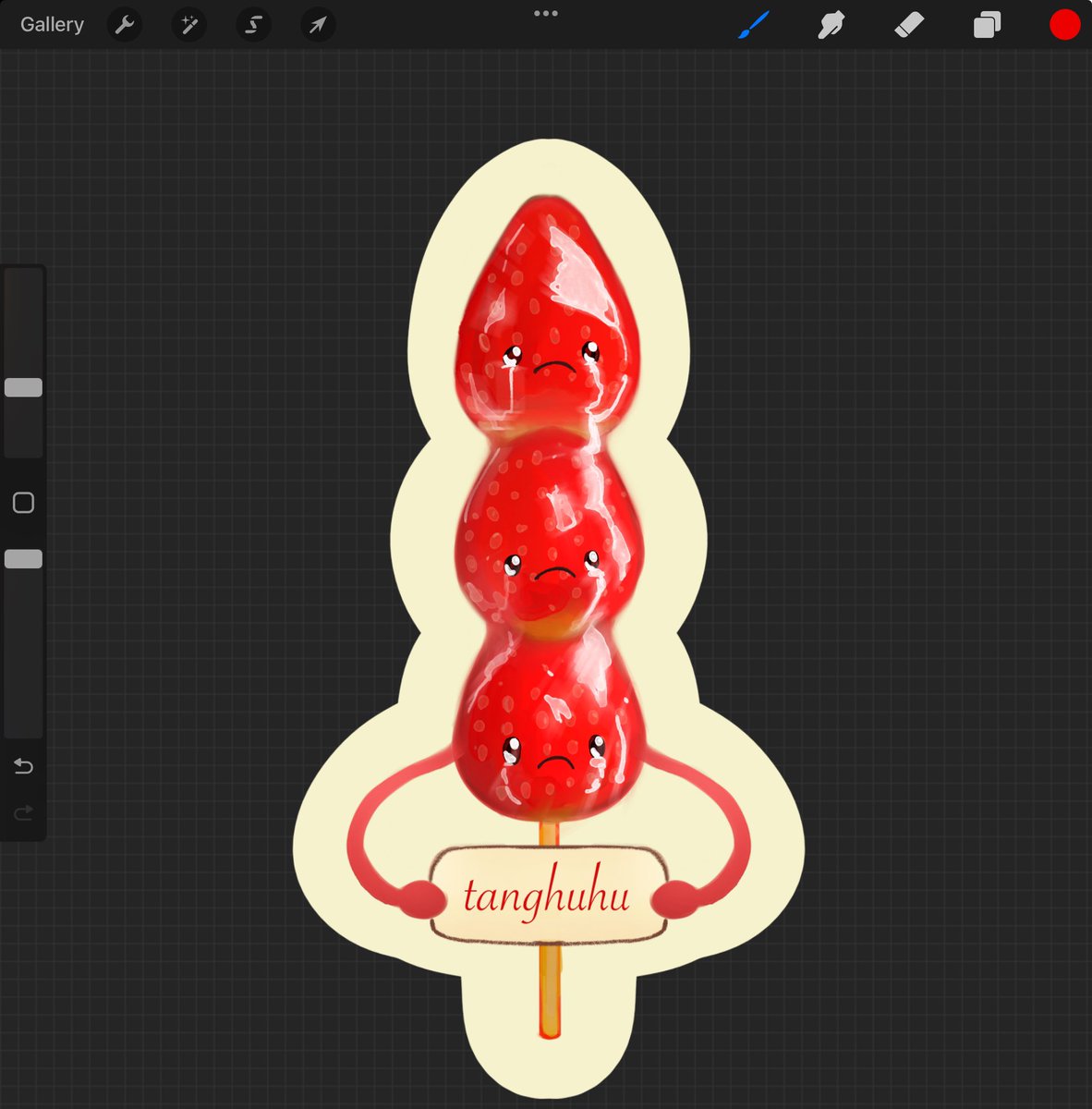Open the Actions wrench menu
This screenshot has height=1109, width=1092.
124,25
